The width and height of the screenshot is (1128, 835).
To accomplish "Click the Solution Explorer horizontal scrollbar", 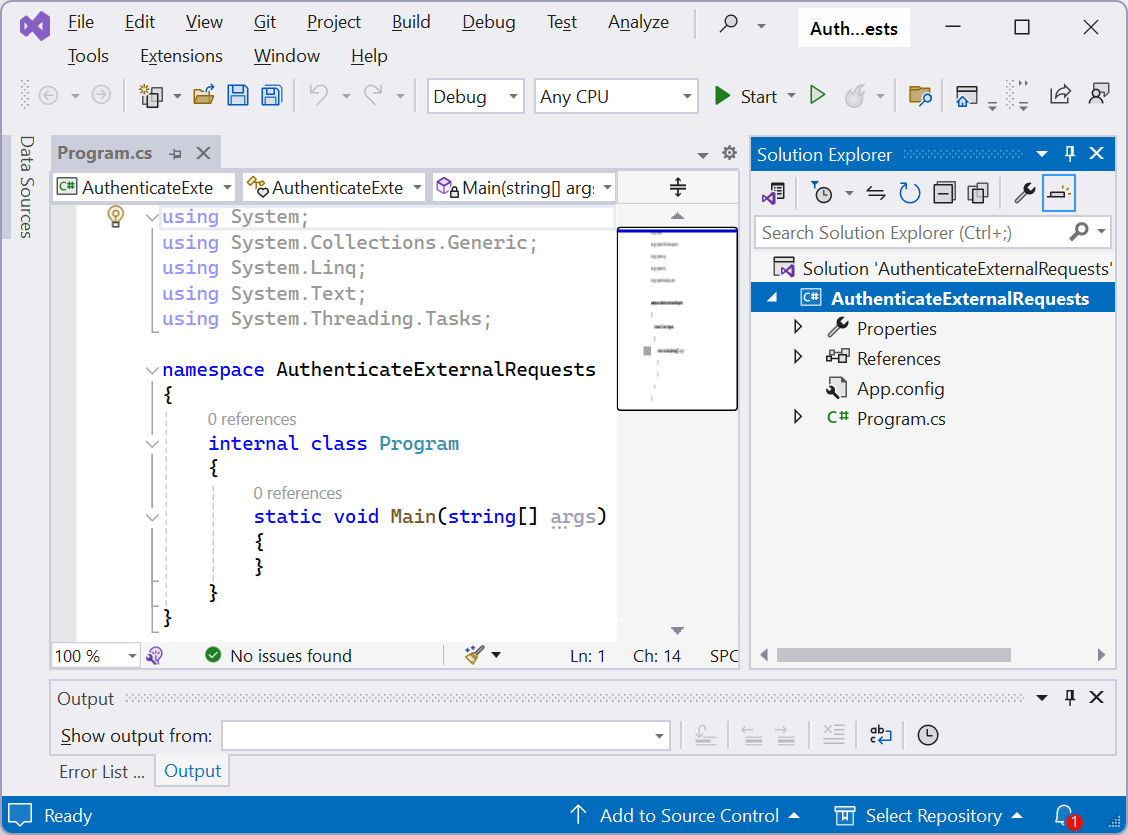I will tap(893, 655).
